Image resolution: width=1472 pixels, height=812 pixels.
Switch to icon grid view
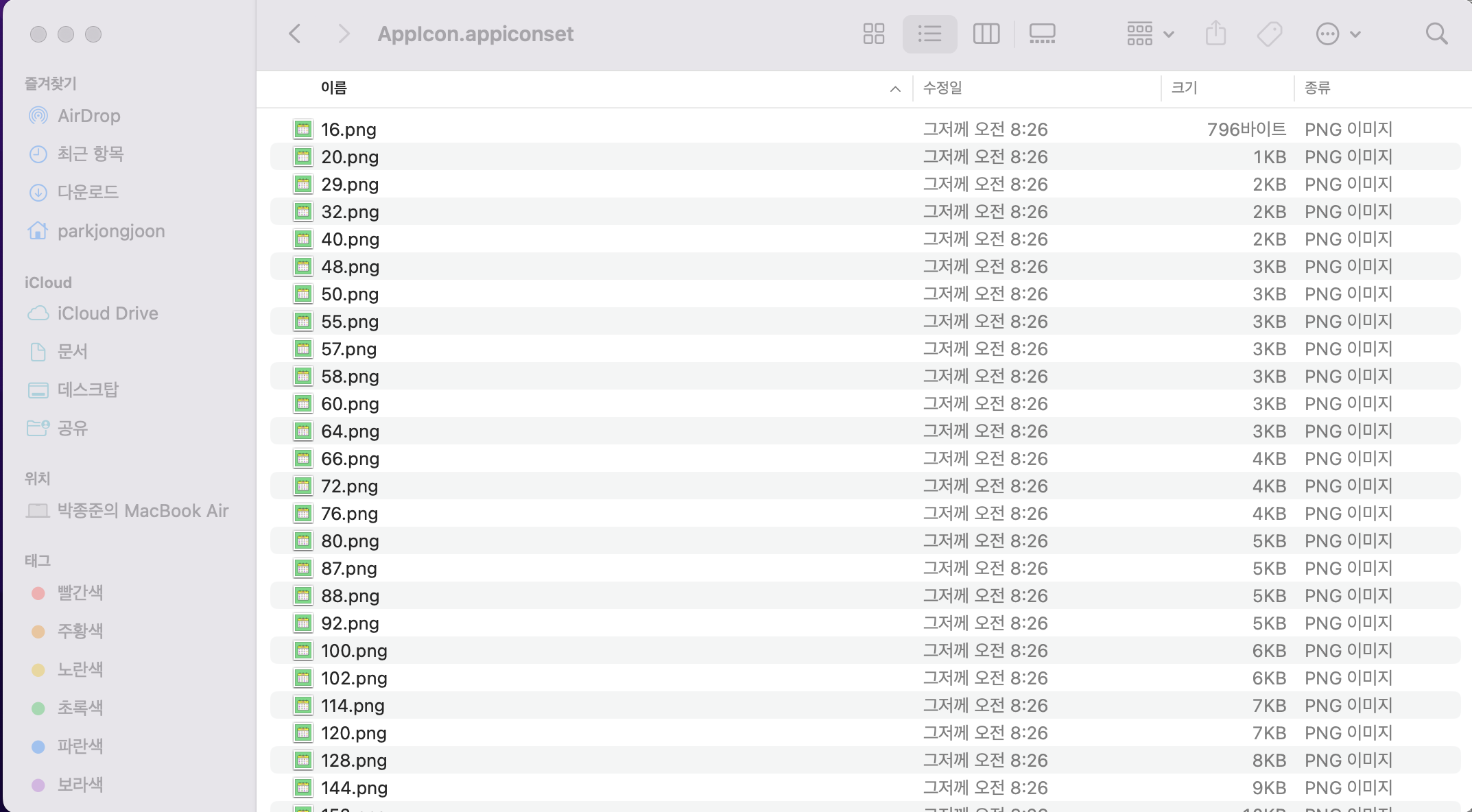[x=873, y=34]
